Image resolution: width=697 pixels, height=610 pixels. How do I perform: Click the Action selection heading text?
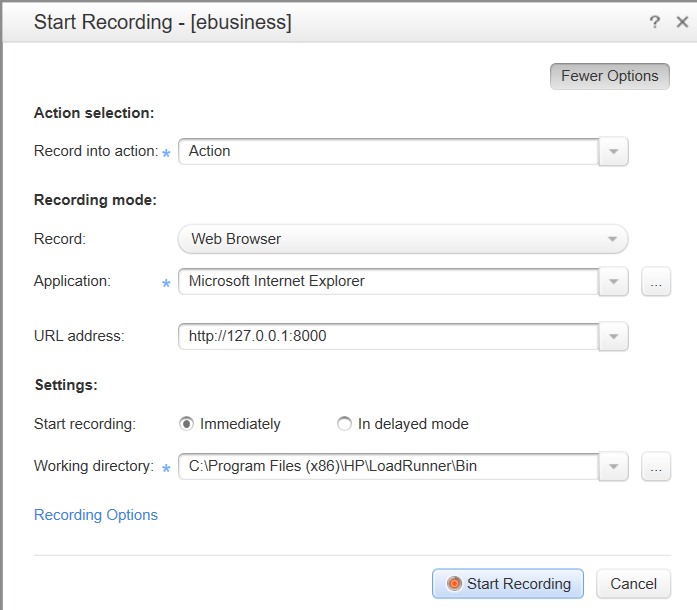pos(94,113)
